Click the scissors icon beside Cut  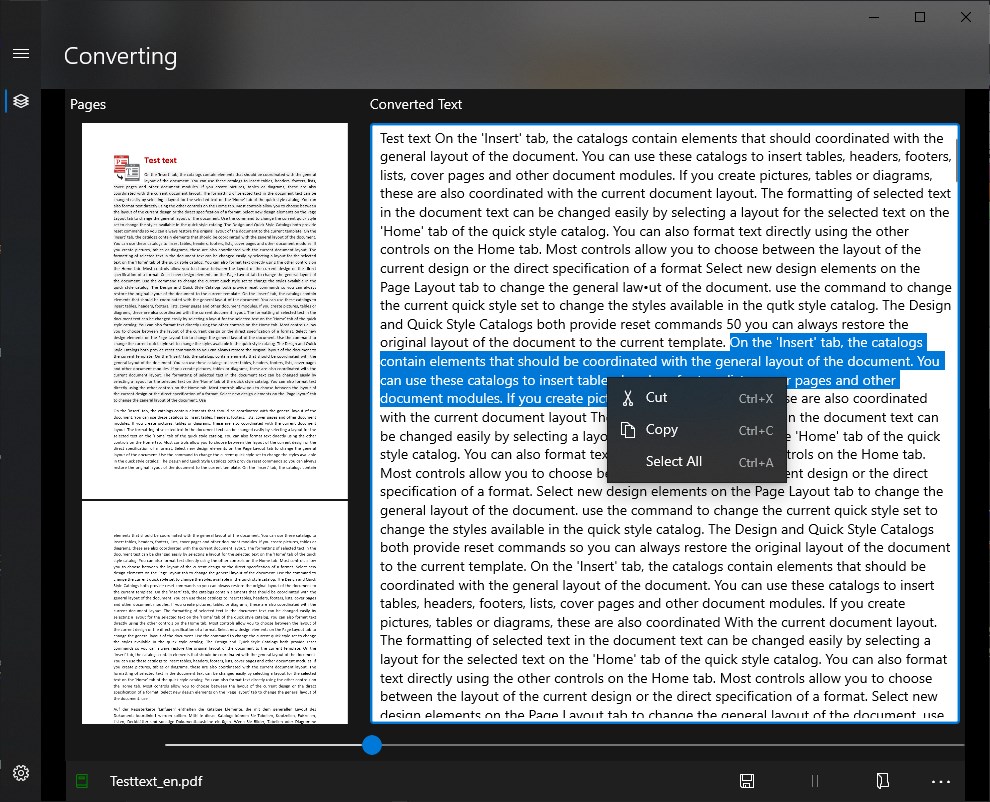point(628,398)
